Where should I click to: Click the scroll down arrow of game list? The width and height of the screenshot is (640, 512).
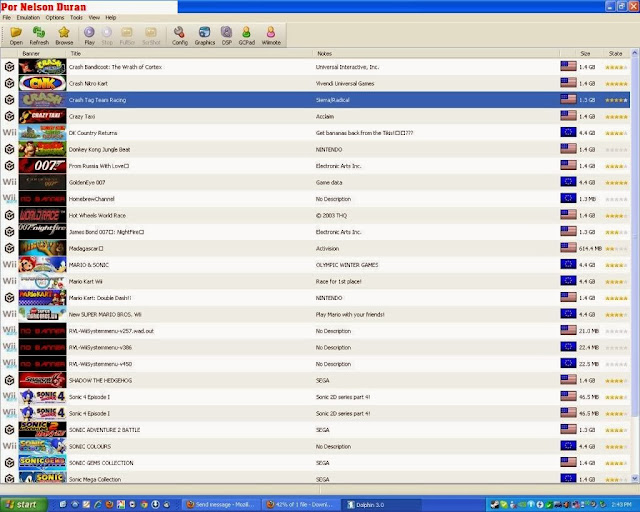[635, 478]
